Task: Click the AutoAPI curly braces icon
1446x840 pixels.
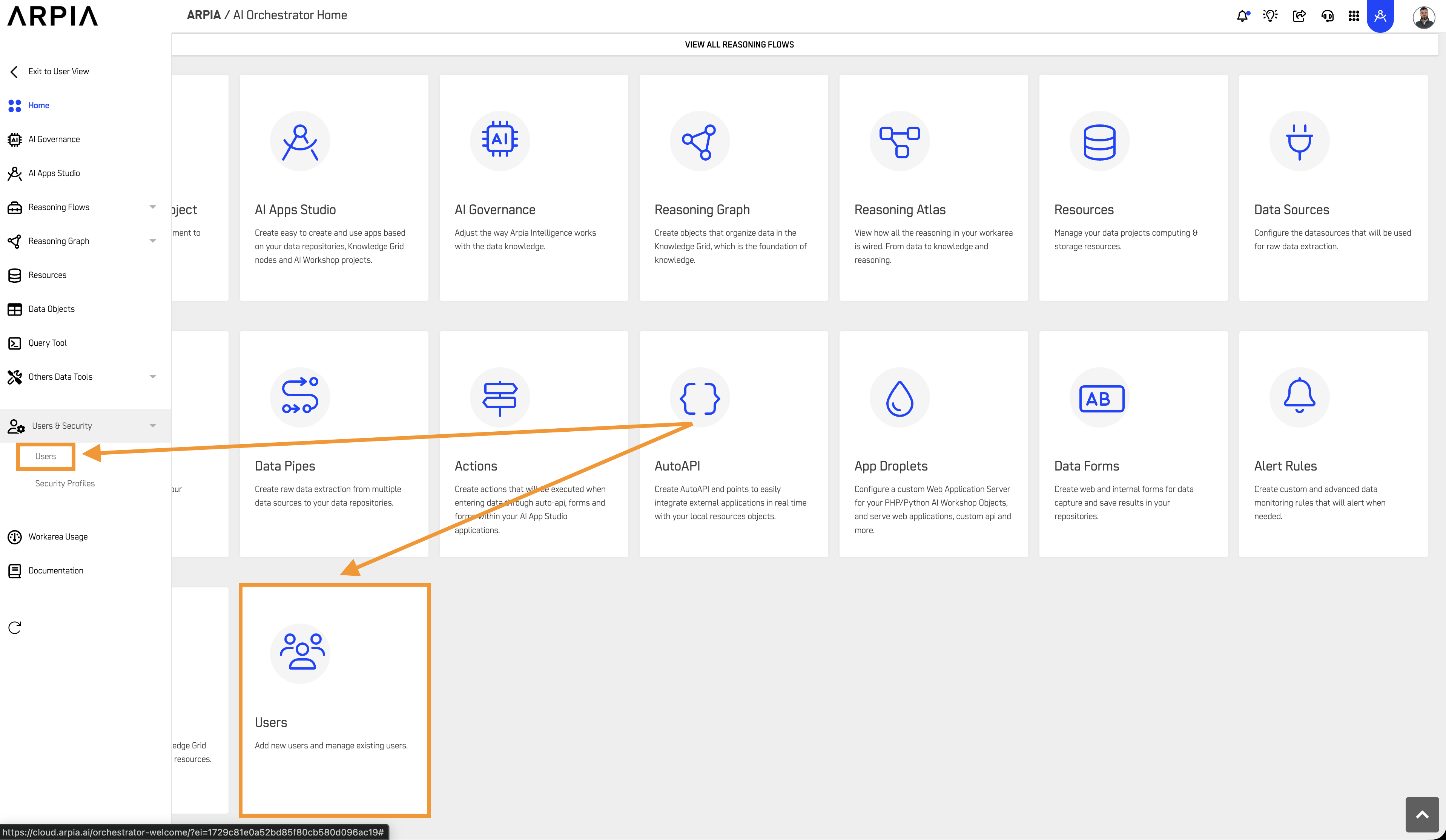Action: tap(700, 398)
